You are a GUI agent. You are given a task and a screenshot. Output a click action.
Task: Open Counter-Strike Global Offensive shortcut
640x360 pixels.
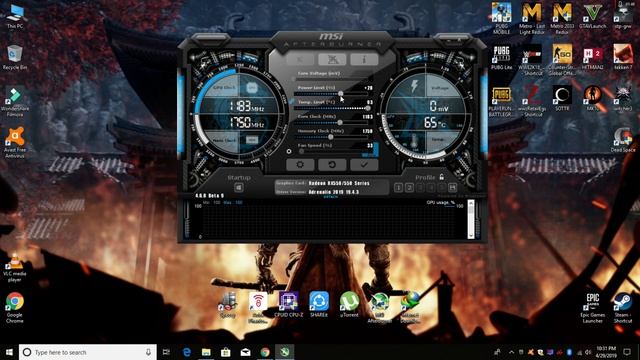(x=562, y=60)
